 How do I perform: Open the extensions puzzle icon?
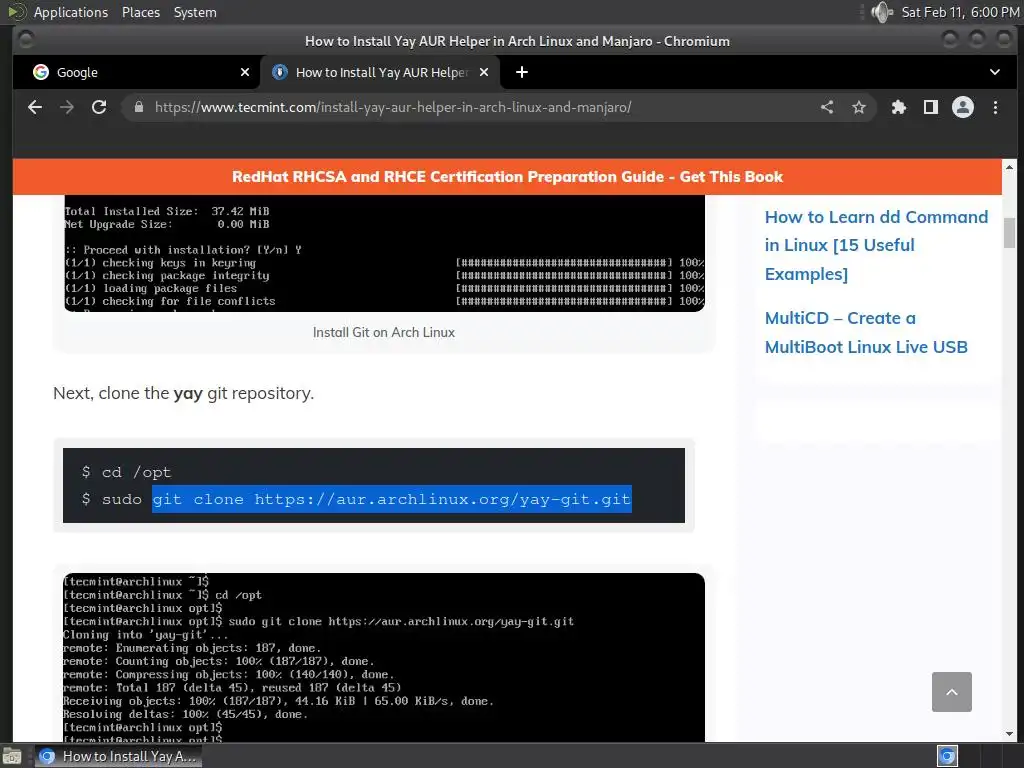click(899, 107)
